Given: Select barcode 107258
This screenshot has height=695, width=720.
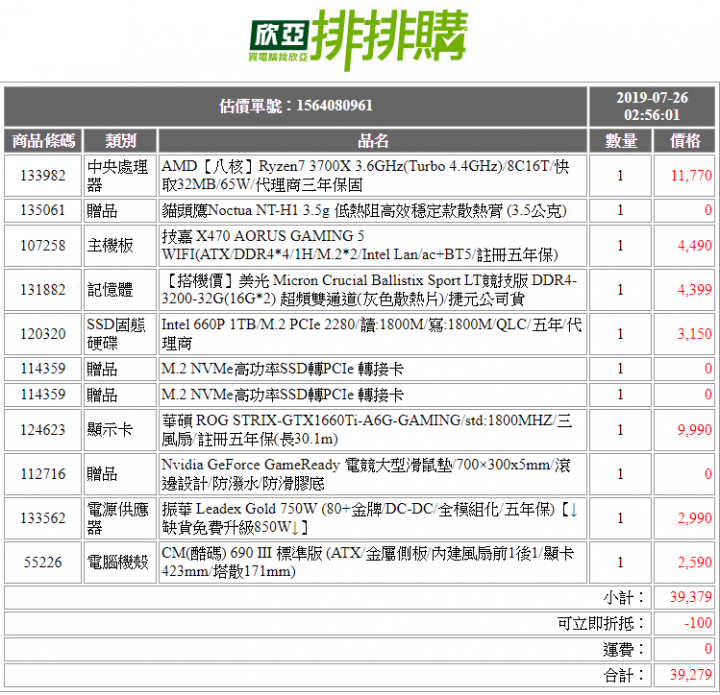Looking at the screenshot, I should (43, 246).
